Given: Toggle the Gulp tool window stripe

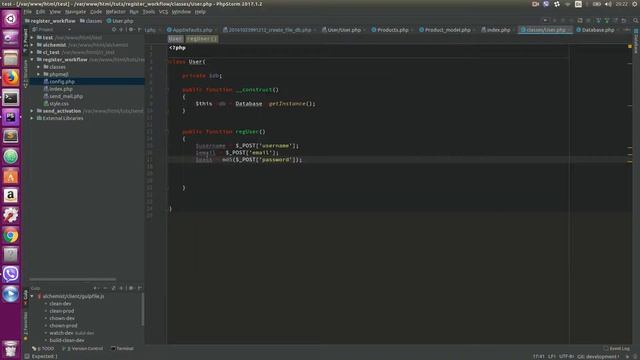Looking at the screenshot, I should coord(26,297).
